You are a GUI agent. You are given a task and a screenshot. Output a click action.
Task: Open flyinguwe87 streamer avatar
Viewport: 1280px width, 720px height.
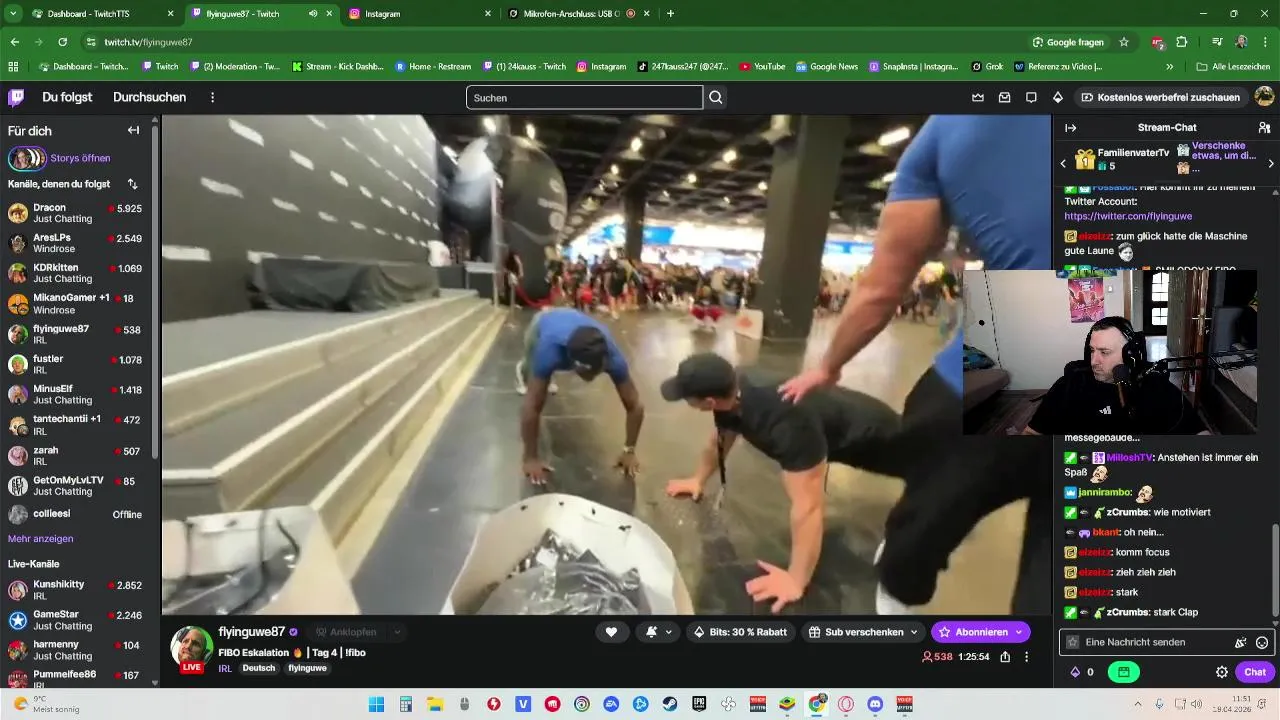pos(192,647)
